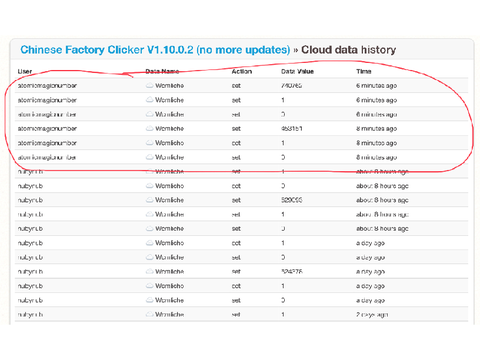The image size is (480, 360).
Task: Click the Action column header
Action: click(x=242, y=71)
